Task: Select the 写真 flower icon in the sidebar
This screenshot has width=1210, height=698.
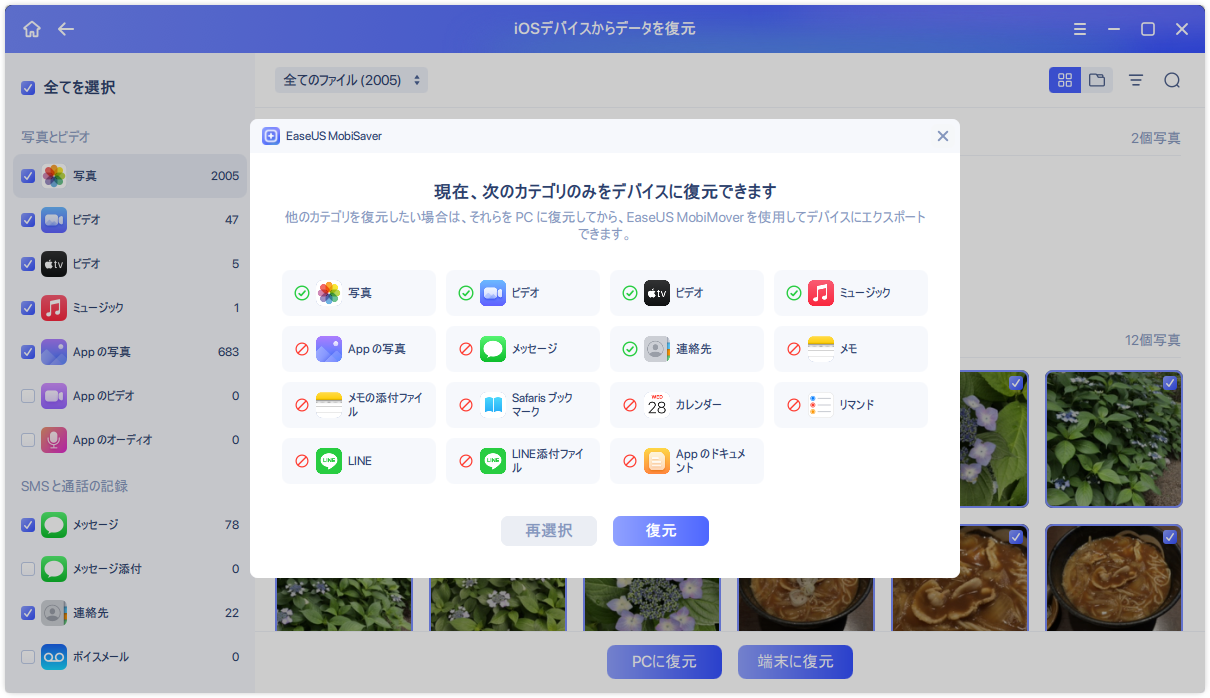Action: [54, 176]
